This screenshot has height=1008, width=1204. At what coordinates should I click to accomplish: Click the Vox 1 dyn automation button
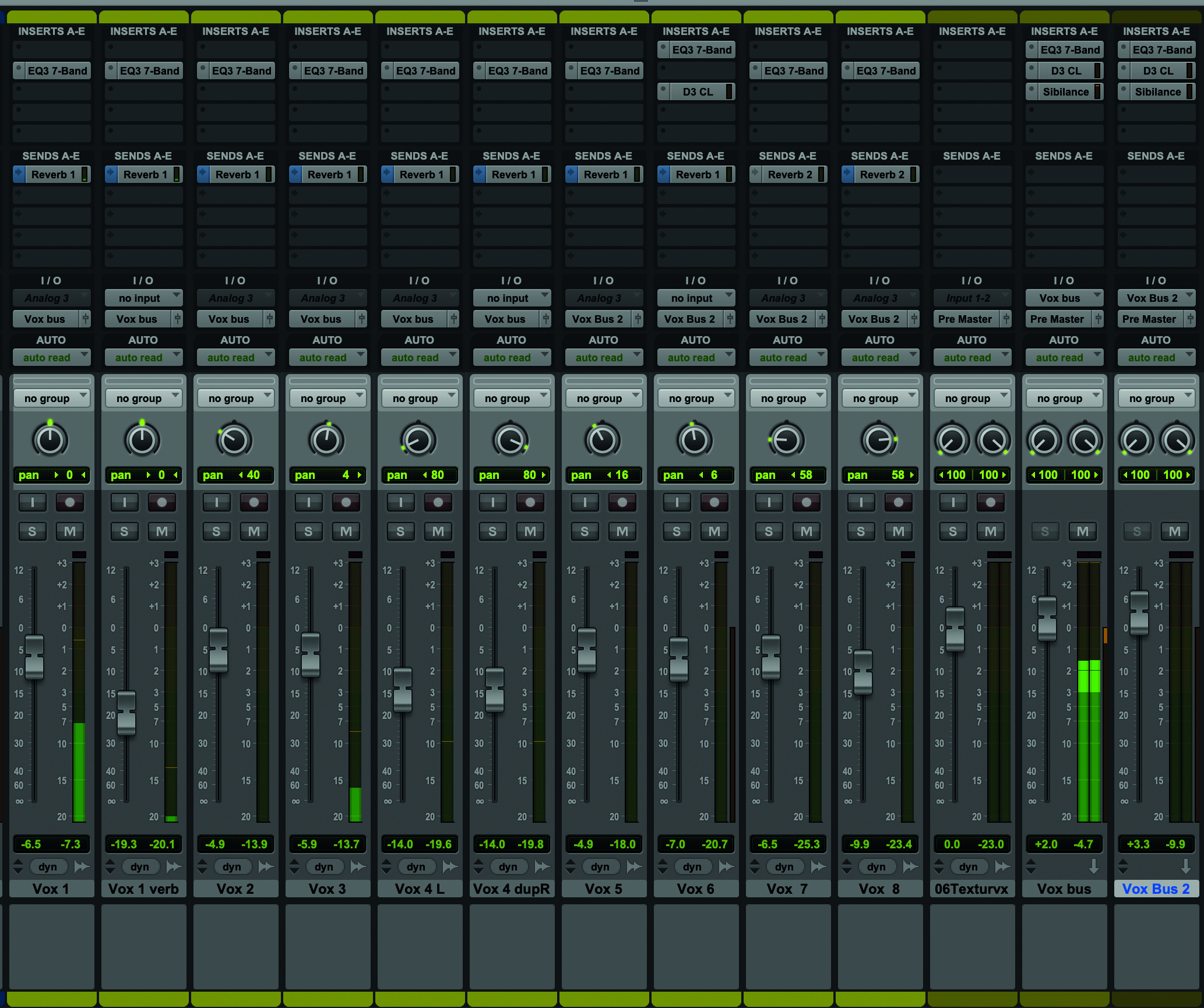pos(48,867)
